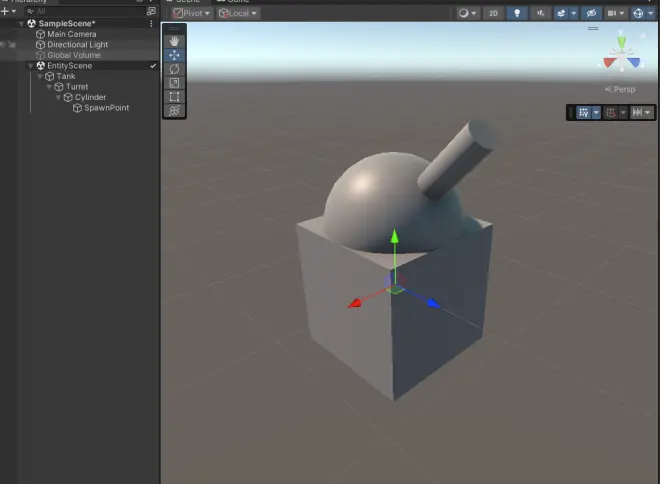Screen dimensions: 660x484
Task: Select the Tank object
Action: point(66,76)
